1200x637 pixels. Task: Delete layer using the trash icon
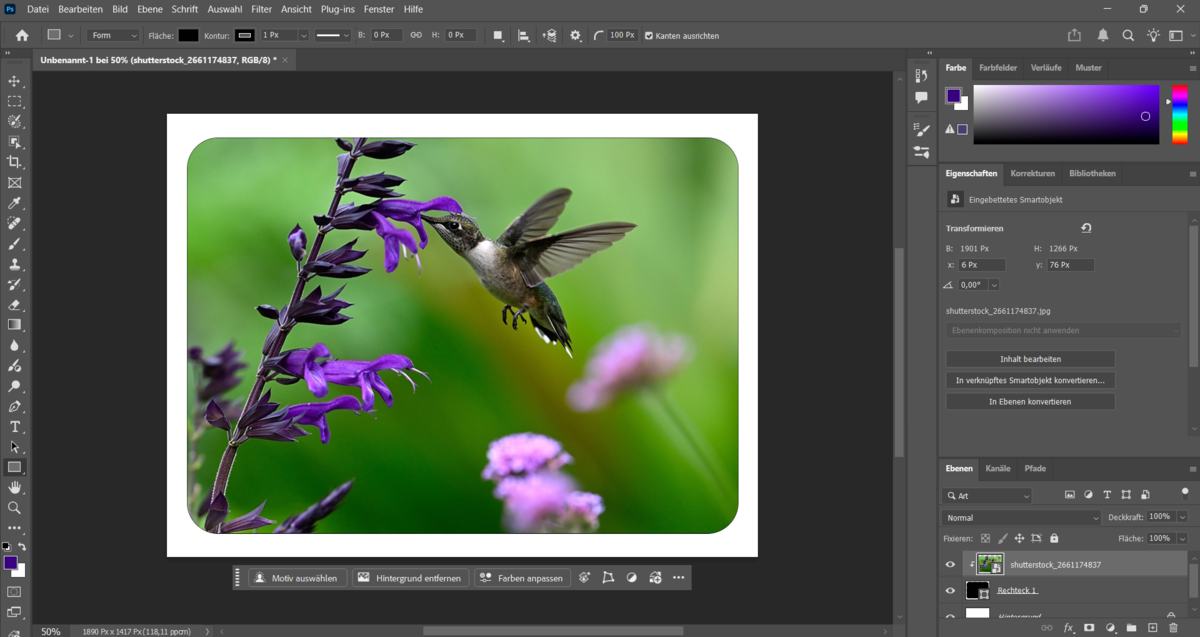click(1172, 628)
